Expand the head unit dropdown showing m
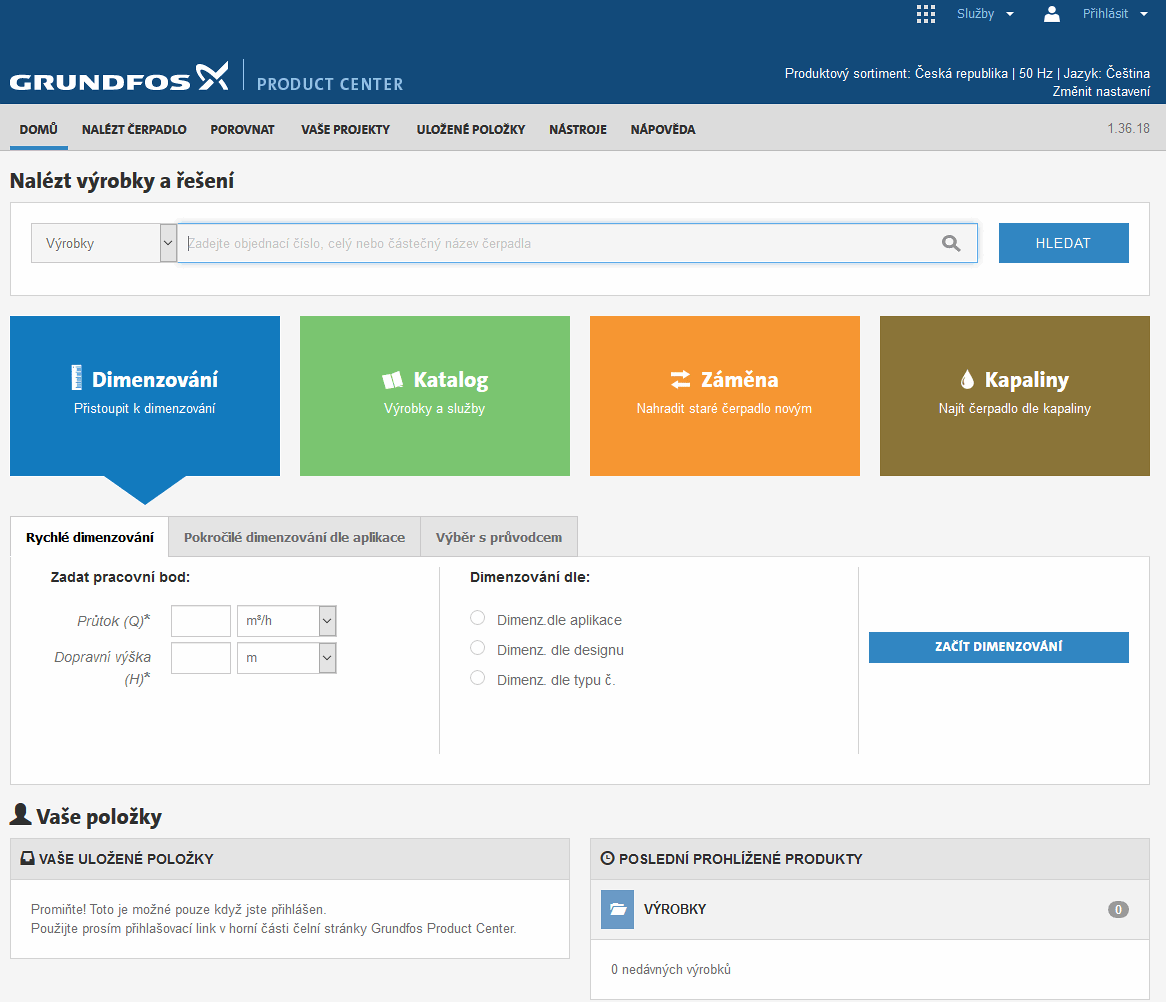The height and width of the screenshot is (1002, 1166). [286, 658]
